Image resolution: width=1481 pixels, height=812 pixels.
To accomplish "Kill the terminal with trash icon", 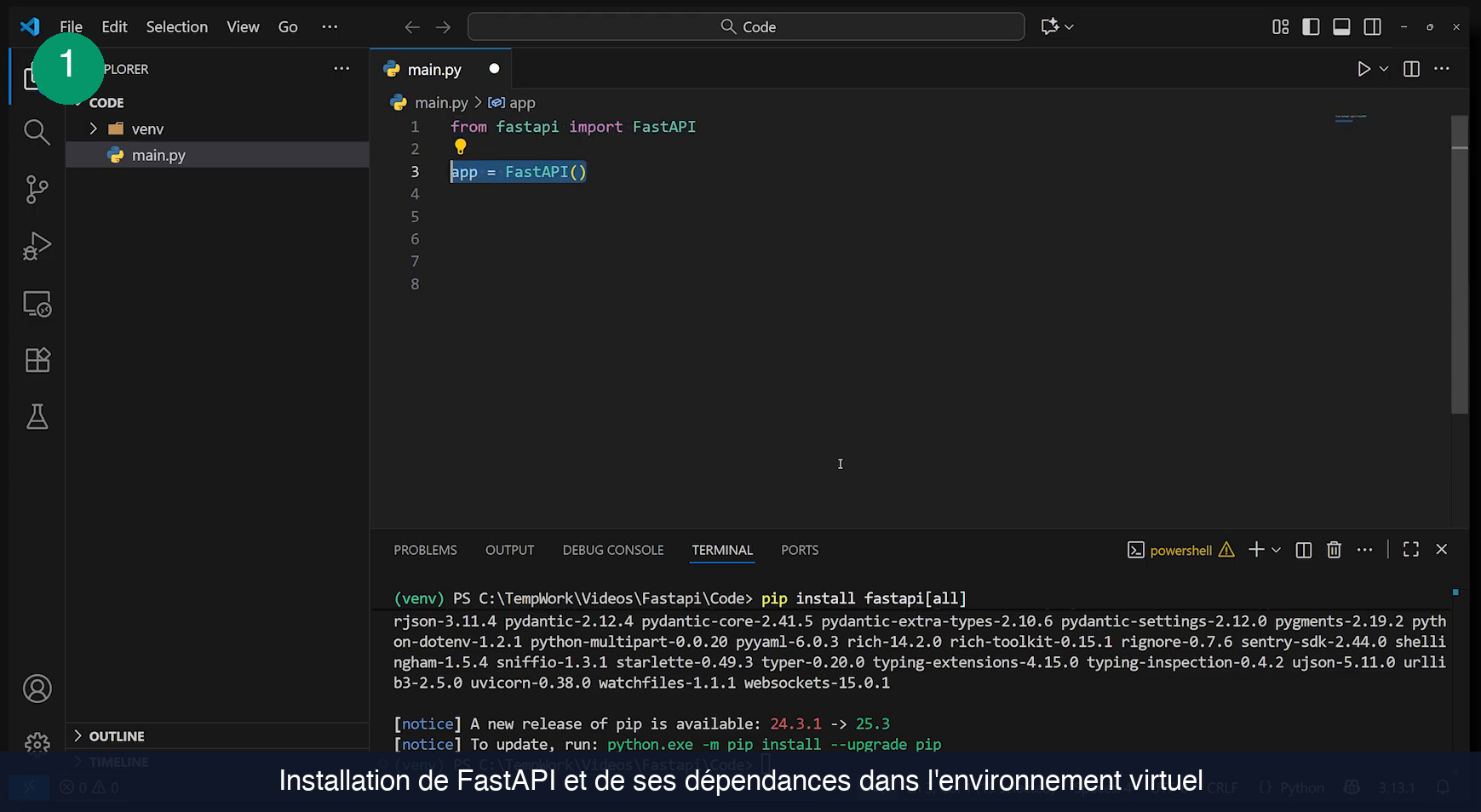I will [x=1334, y=550].
